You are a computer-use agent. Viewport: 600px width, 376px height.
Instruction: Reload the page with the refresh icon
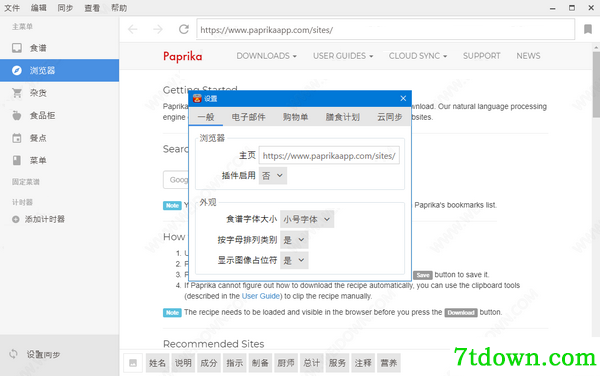coord(184,29)
